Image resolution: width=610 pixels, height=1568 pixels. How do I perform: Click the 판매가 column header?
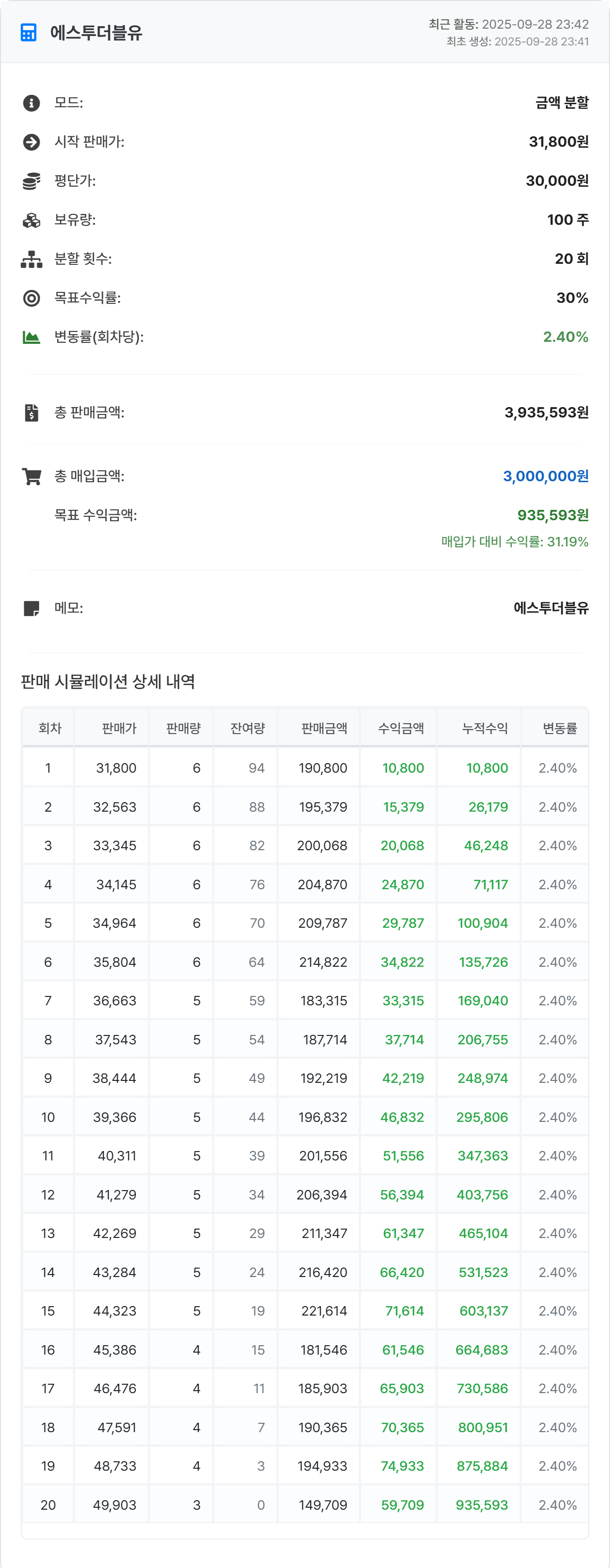point(119,728)
